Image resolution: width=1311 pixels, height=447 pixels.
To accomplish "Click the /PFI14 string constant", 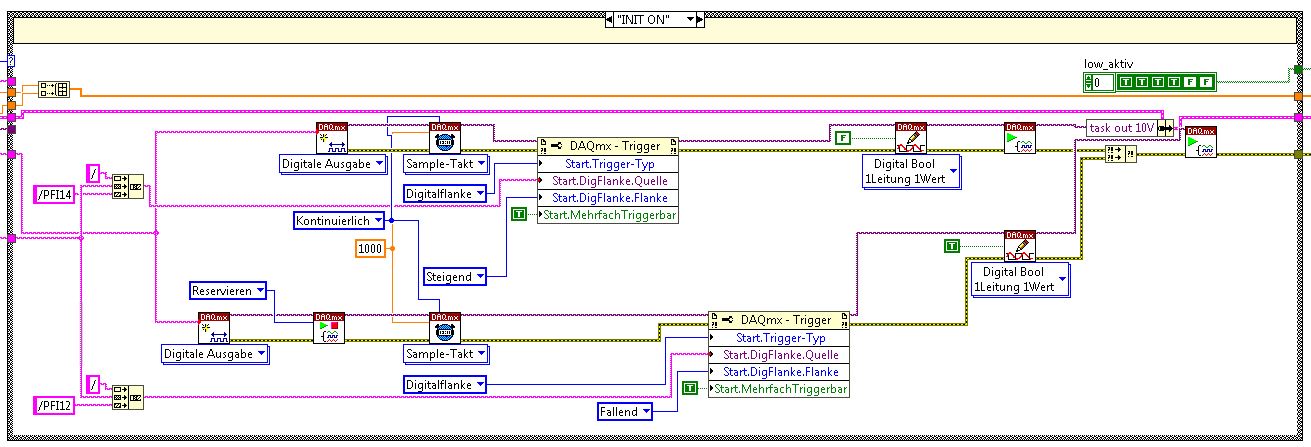I will tap(54, 194).
